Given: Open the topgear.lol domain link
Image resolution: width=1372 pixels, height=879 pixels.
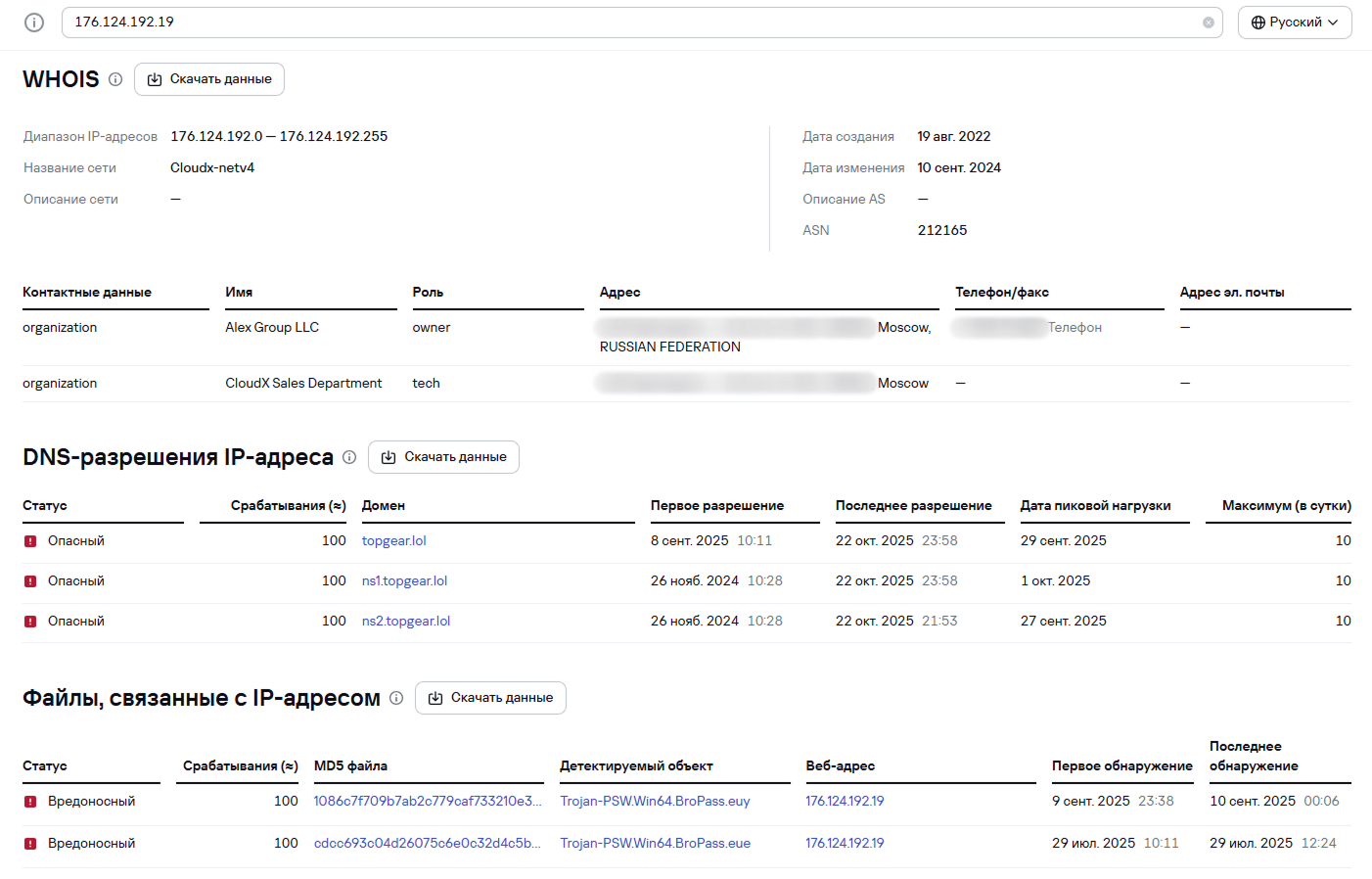Looking at the screenshot, I should (x=393, y=541).
